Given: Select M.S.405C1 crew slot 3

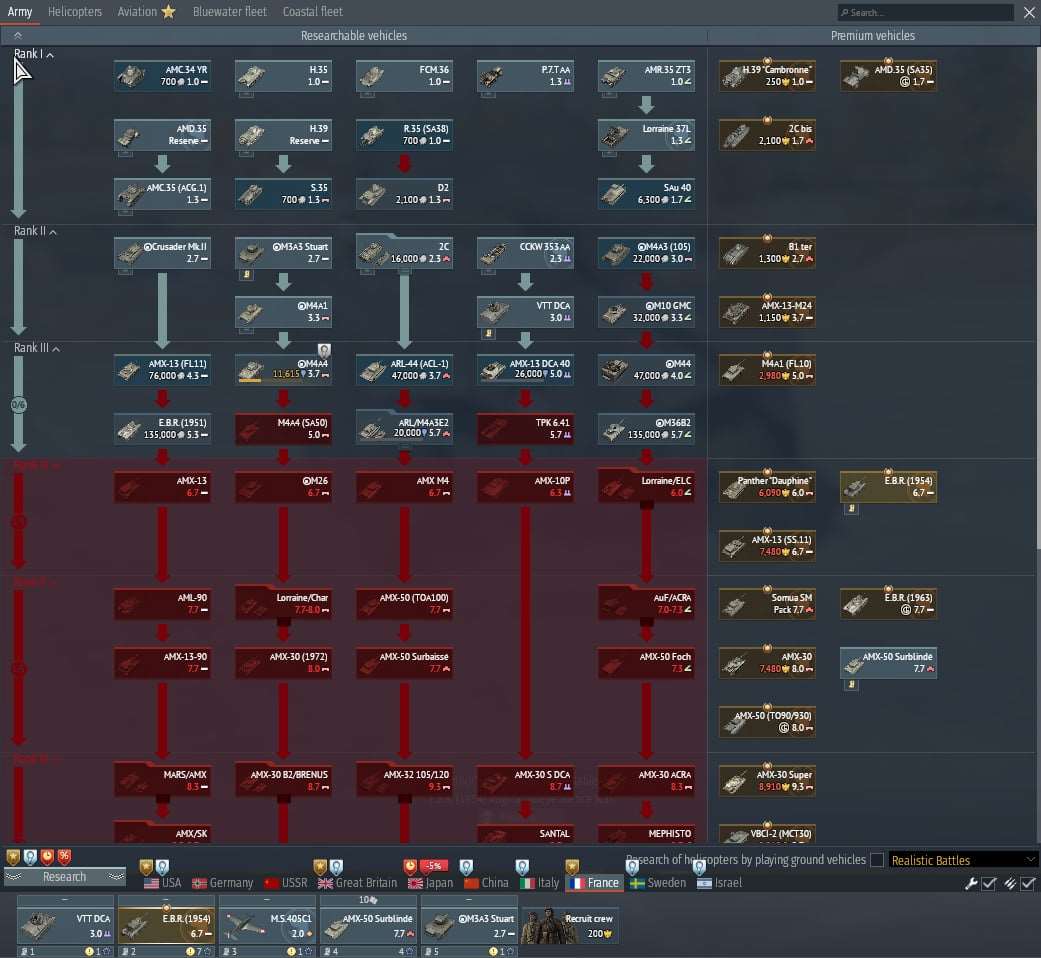Looking at the screenshot, I should pos(267,926).
